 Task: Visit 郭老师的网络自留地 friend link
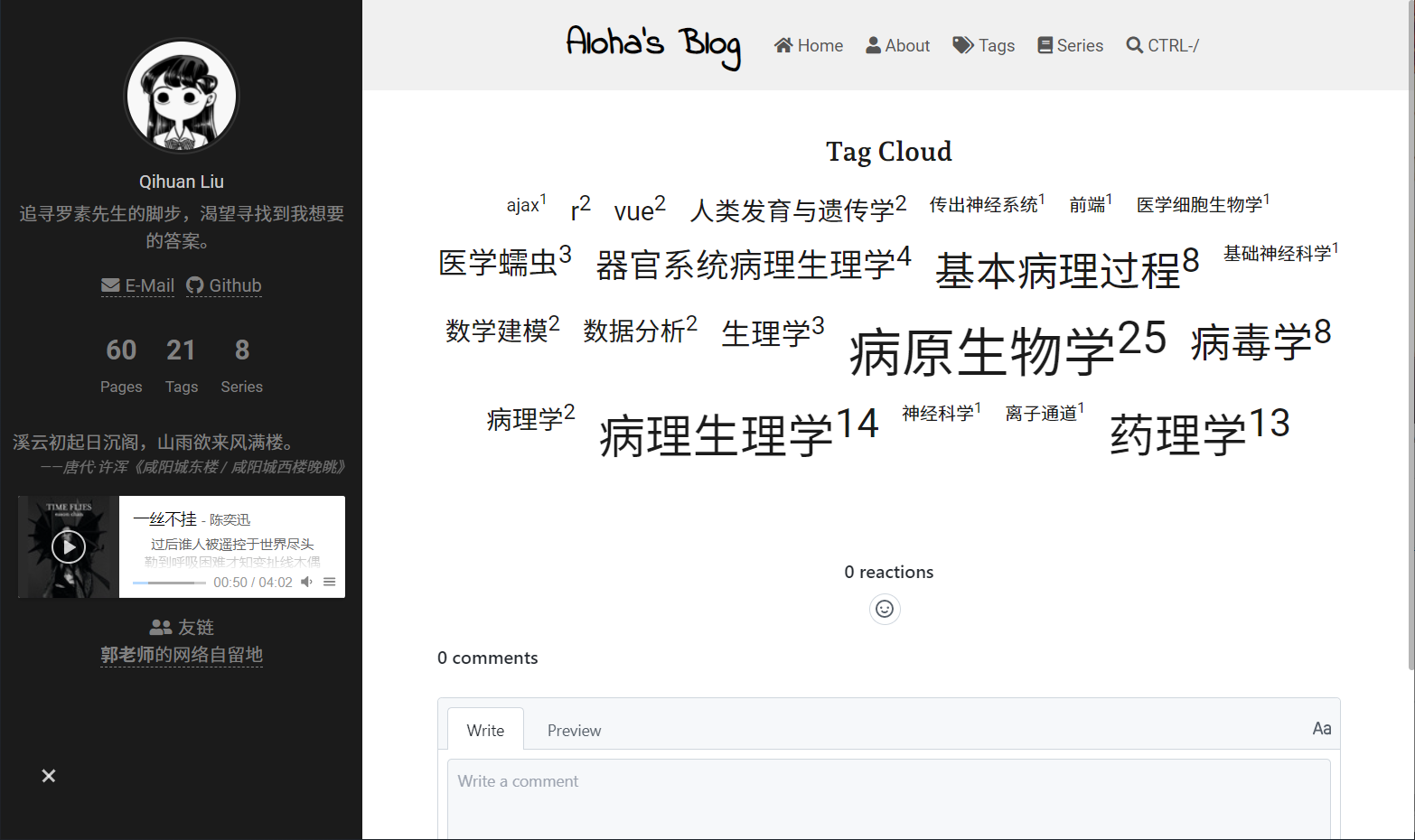182,656
